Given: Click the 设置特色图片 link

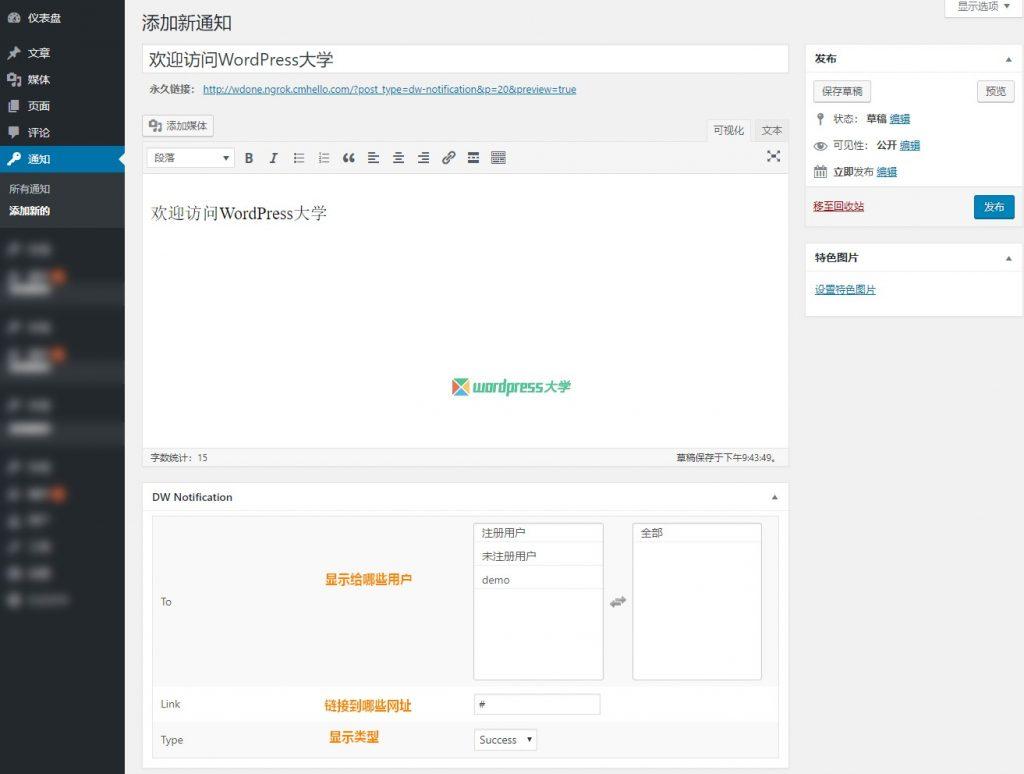Looking at the screenshot, I should 845,289.
